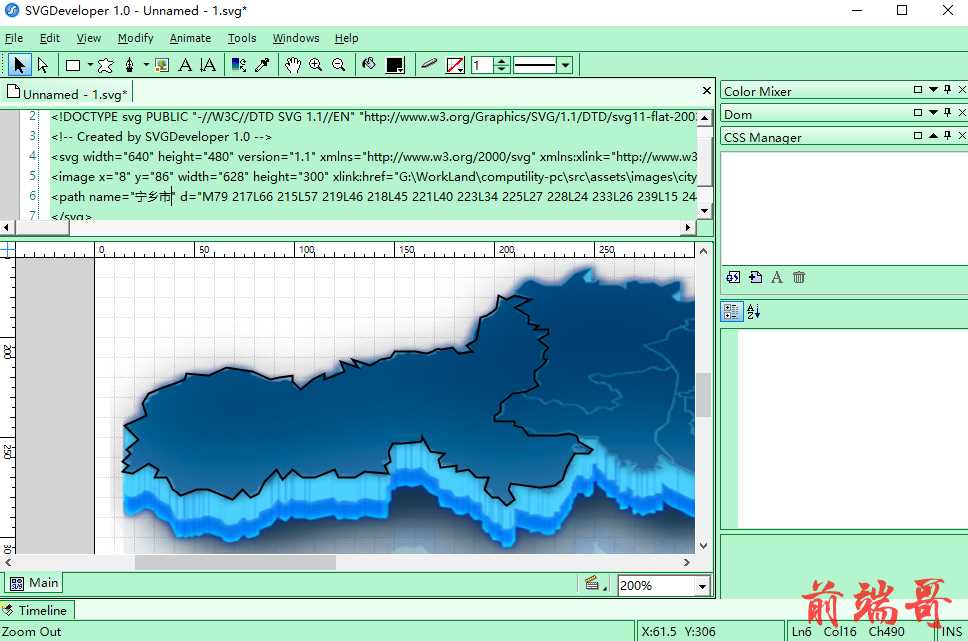Click the zoom out magnifier

coord(338,65)
